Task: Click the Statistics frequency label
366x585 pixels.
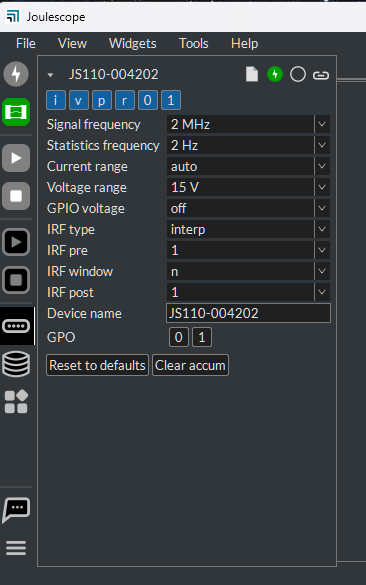Action: pos(103,145)
